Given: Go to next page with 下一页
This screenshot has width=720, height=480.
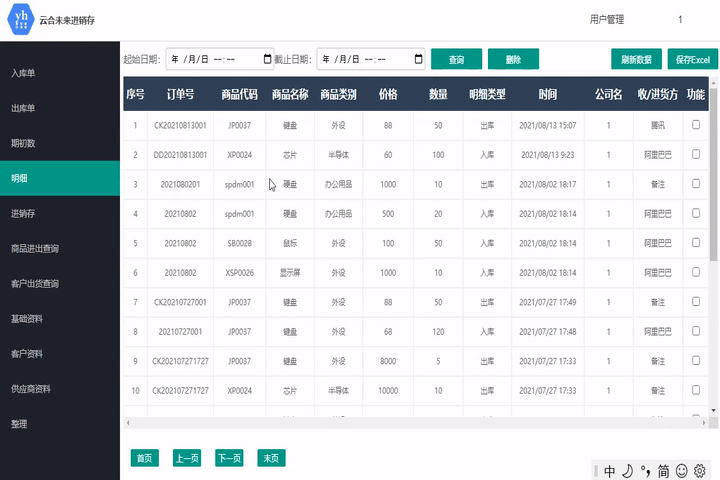Looking at the screenshot, I should pyautogui.click(x=230, y=458).
